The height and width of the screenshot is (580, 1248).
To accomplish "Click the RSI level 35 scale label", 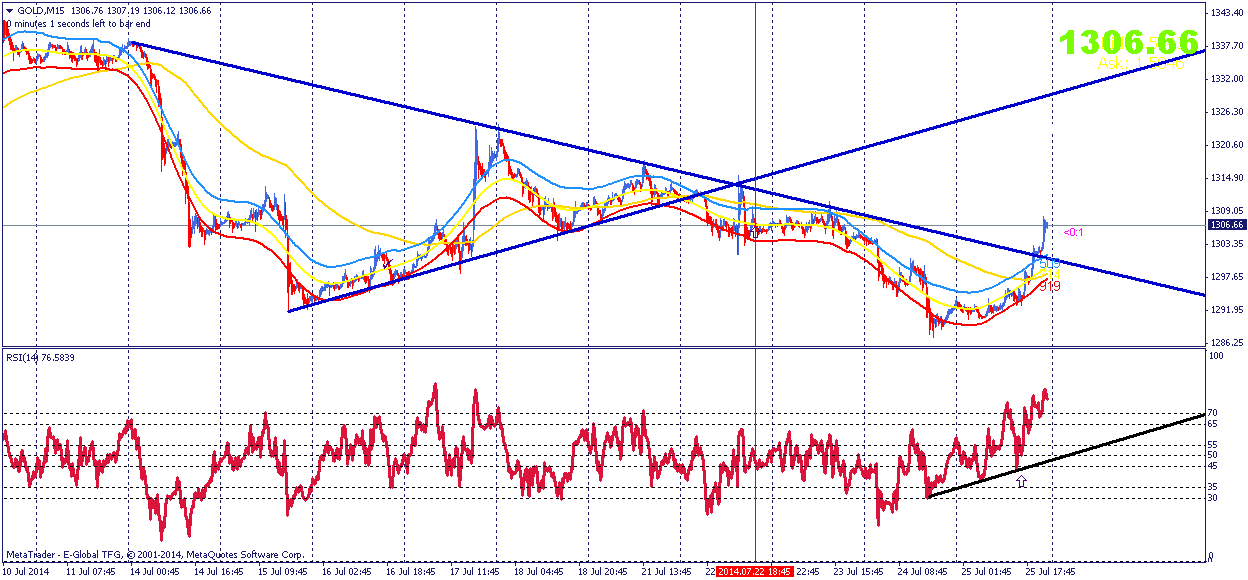I will click(1214, 487).
